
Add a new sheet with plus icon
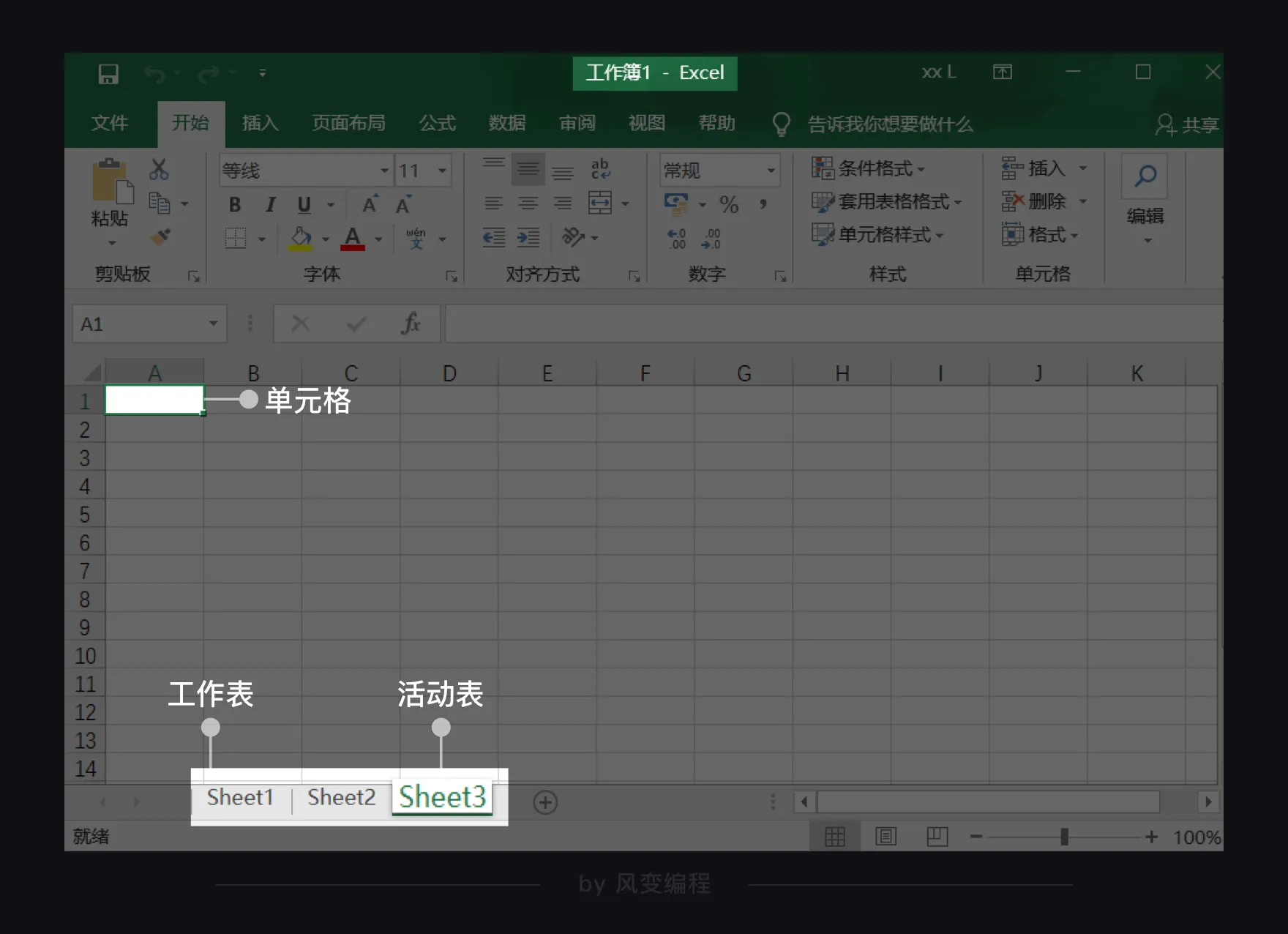pyautogui.click(x=545, y=802)
